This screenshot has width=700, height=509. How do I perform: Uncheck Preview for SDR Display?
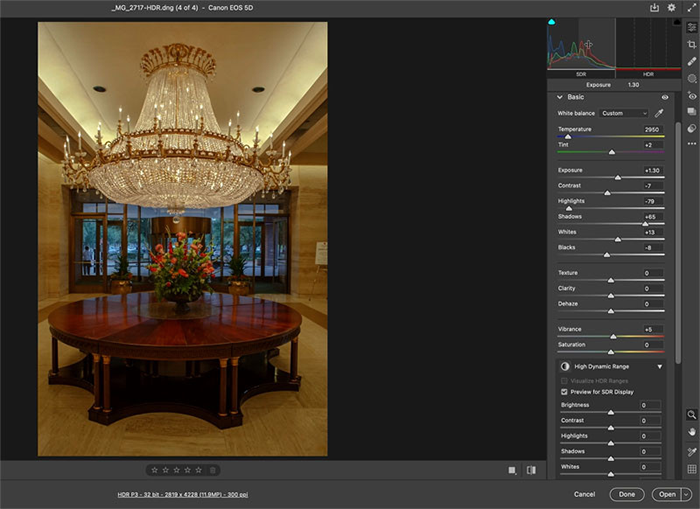564,392
